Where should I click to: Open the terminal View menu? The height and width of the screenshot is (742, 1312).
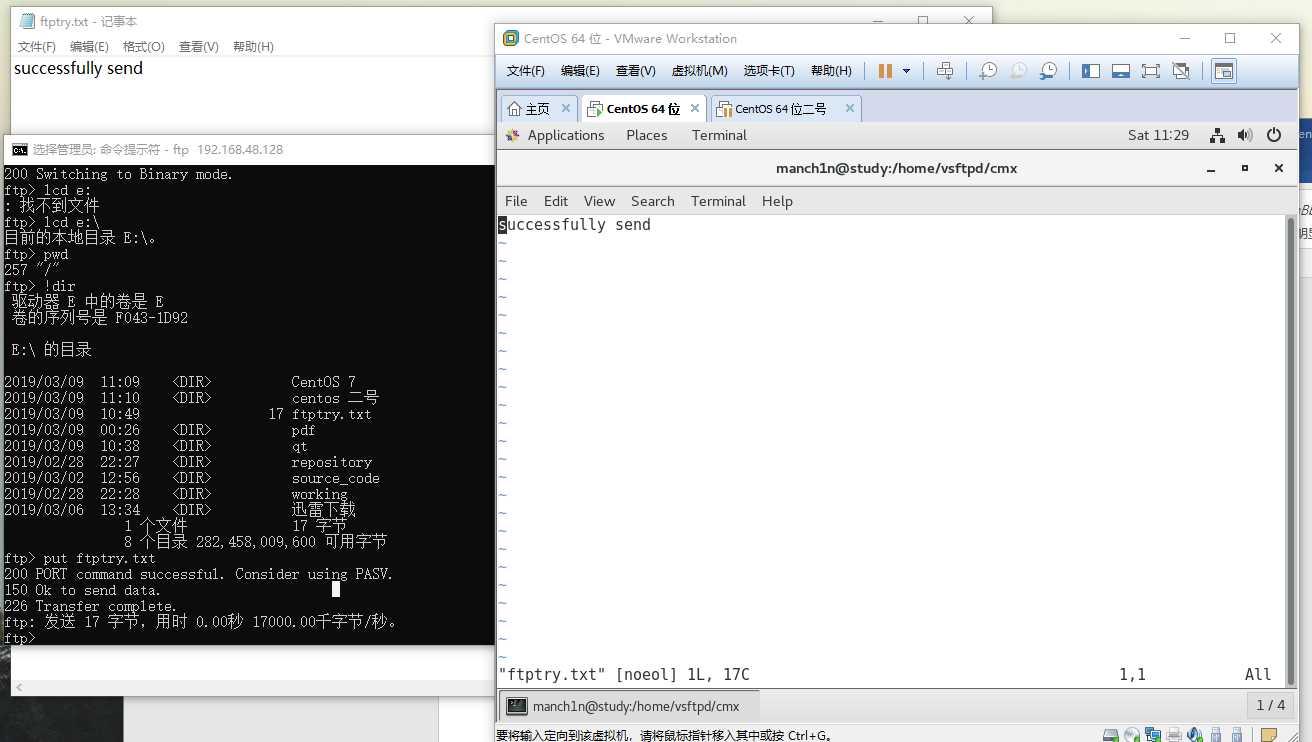pyautogui.click(x=600, y=201)
